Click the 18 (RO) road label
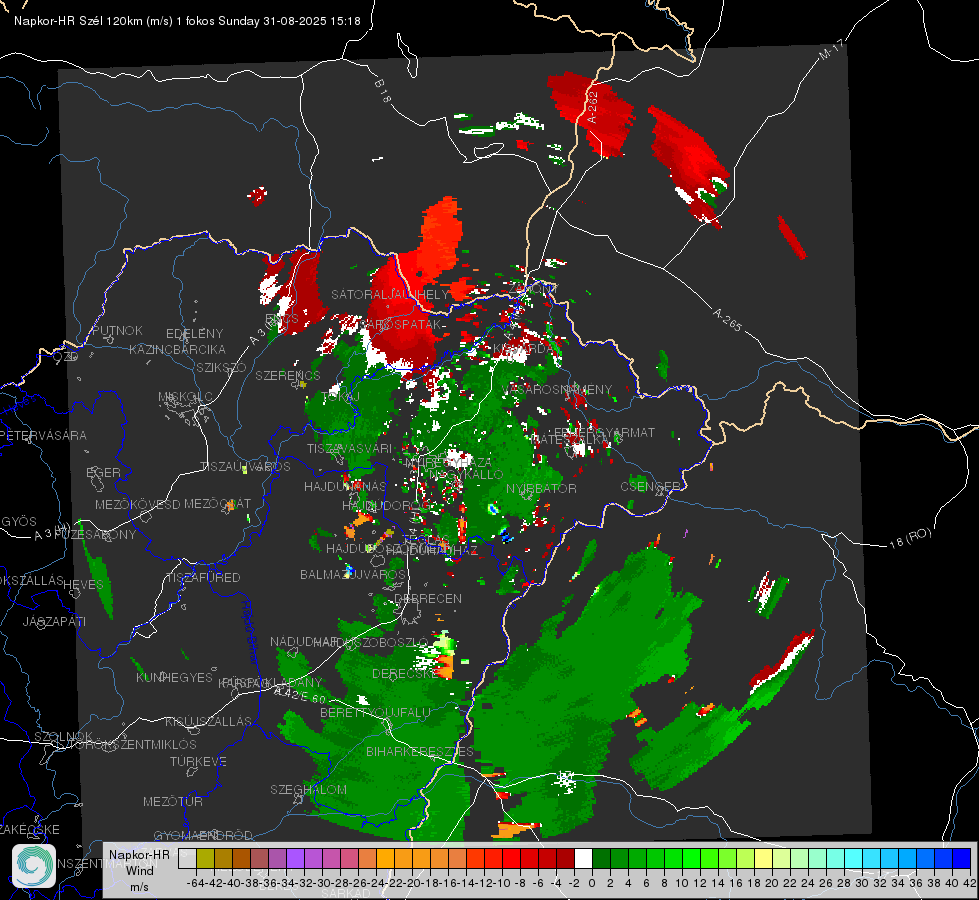The width and height of the screenshot is (979, 900). click(x=910, y=538)
